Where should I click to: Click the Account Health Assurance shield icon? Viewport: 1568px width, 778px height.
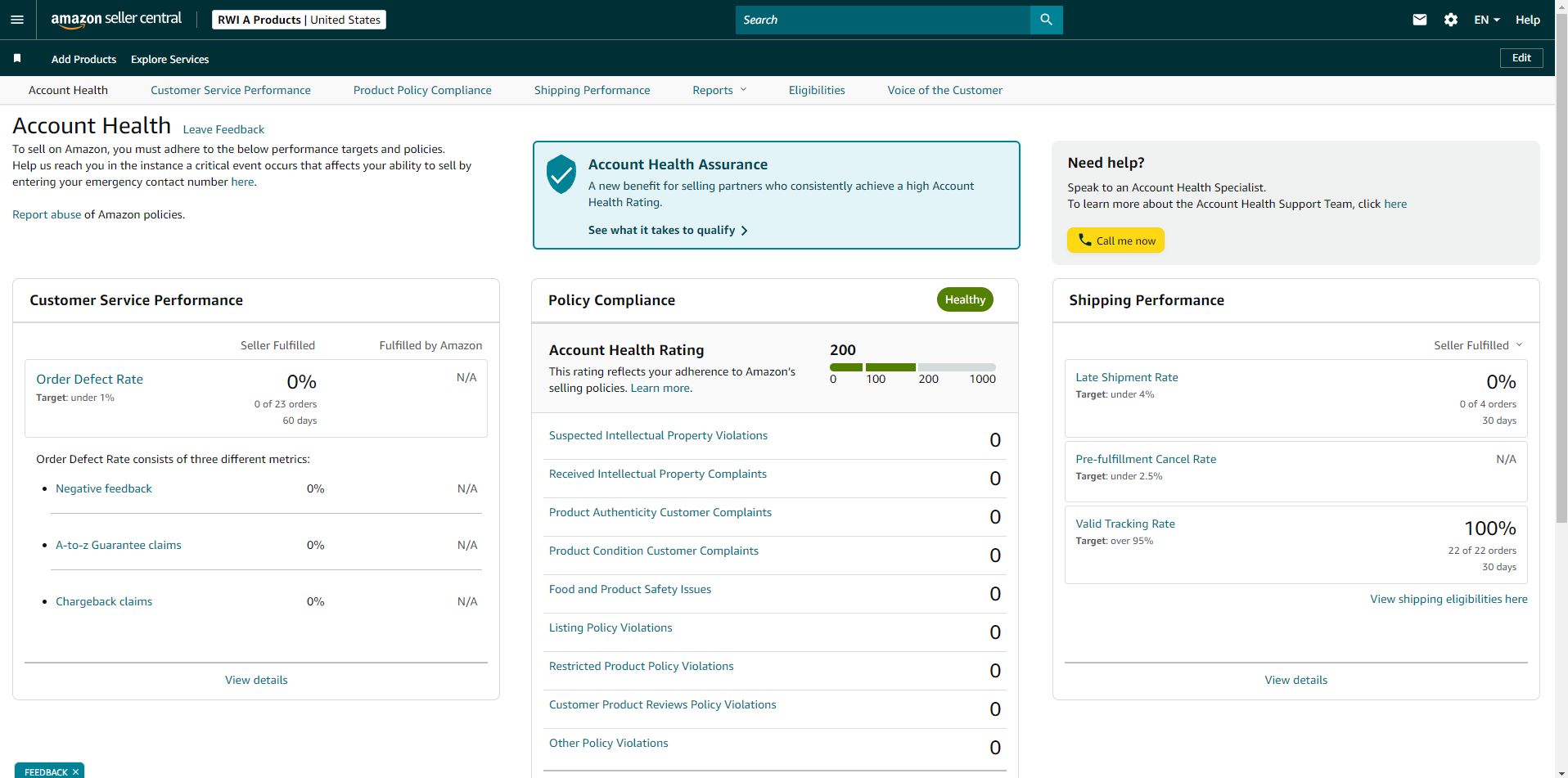pyautogui.click(x=561, y=174)
